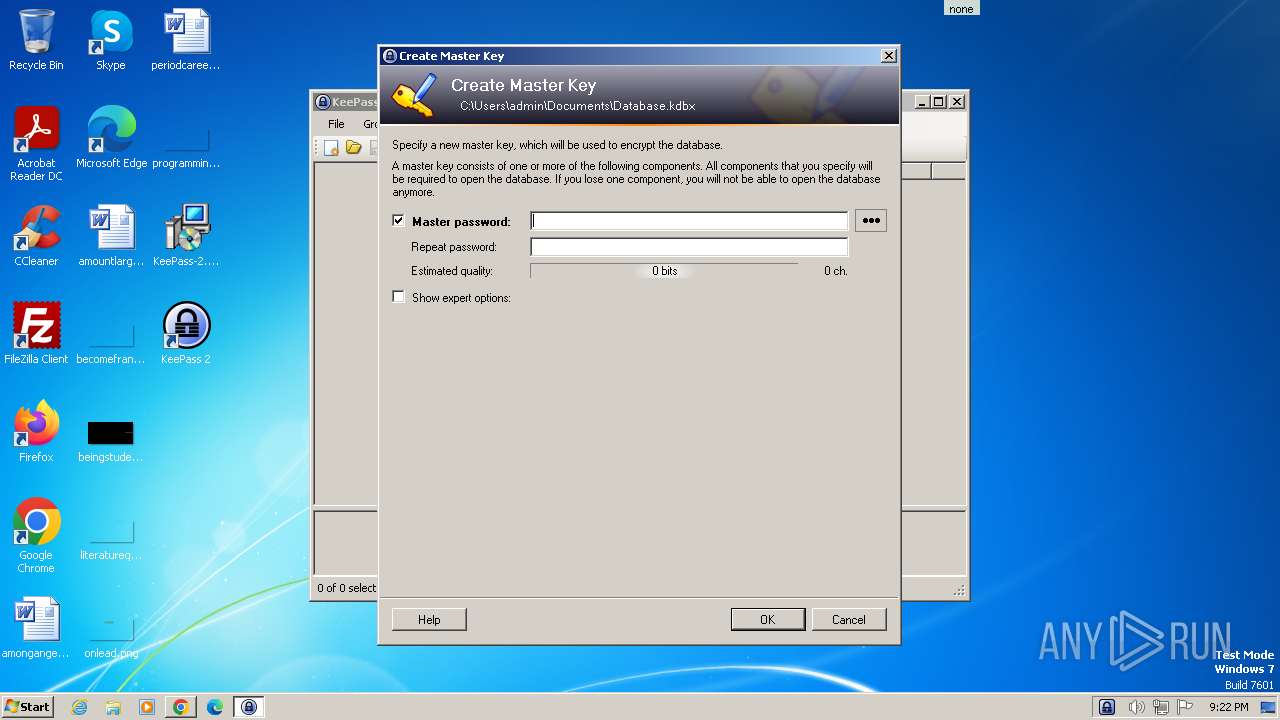The width and height of the screenshot is (1280, 720).
Task: Enable Show expert options checkbox
Action: point(398,297)
